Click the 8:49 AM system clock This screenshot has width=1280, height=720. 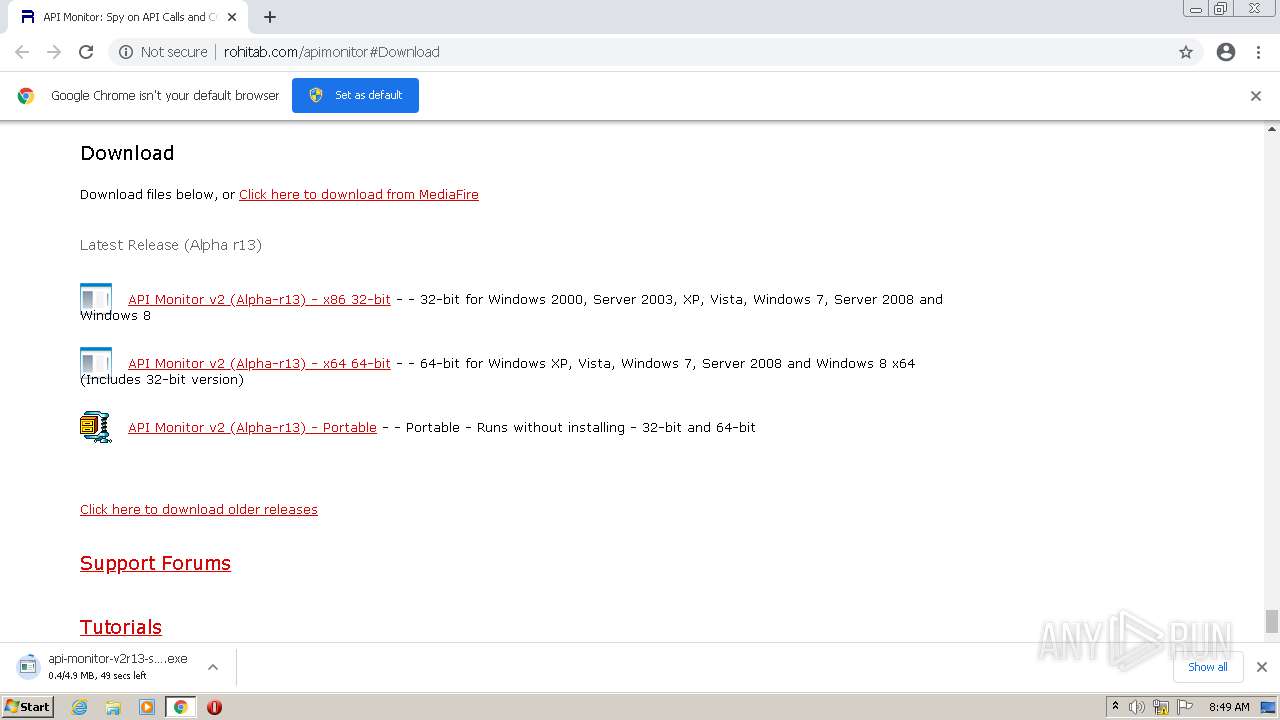coord(1229,707)
